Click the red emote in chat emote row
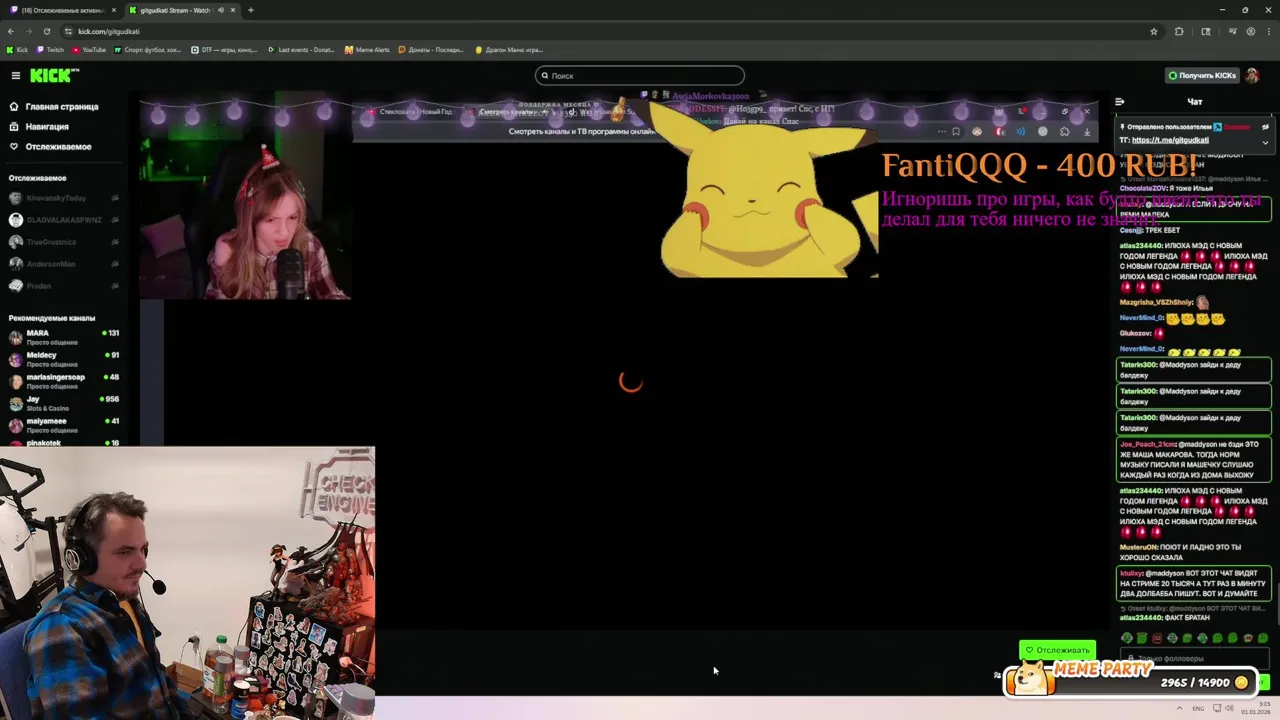1280x720 pixels. coord(1157,638)
